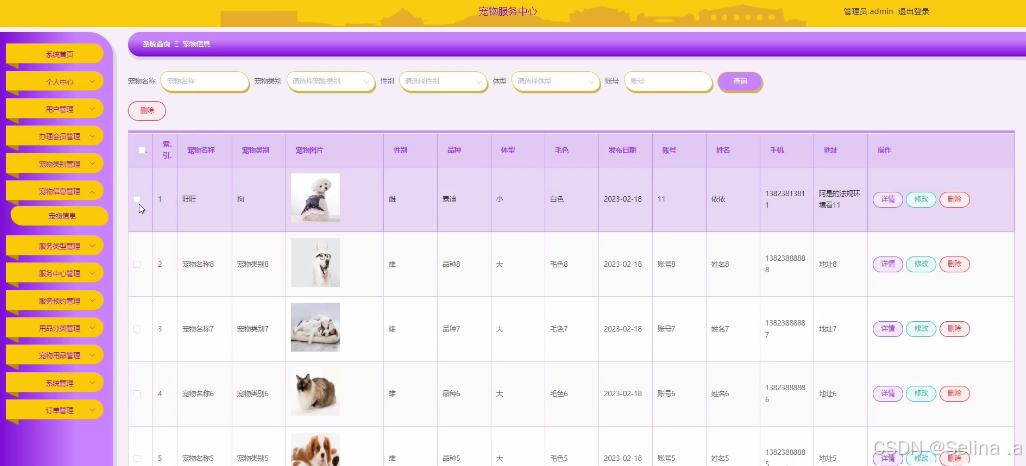Focus the 宠物名称 search input
The height and width of the screenshot is (466, 1026).
(204, 81)
